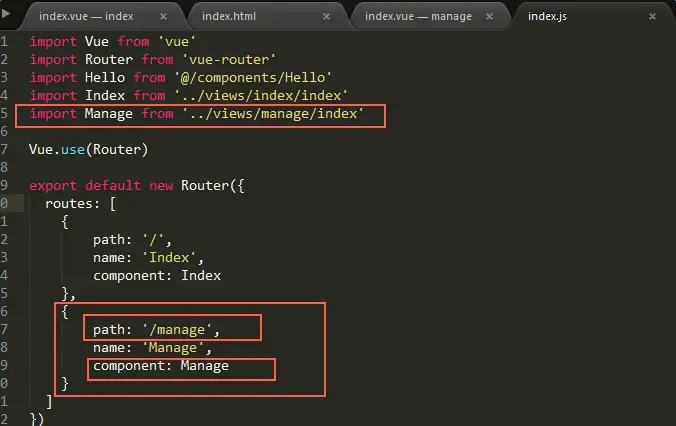Place cursor on Vue.use(Router) line

(88, 150)
